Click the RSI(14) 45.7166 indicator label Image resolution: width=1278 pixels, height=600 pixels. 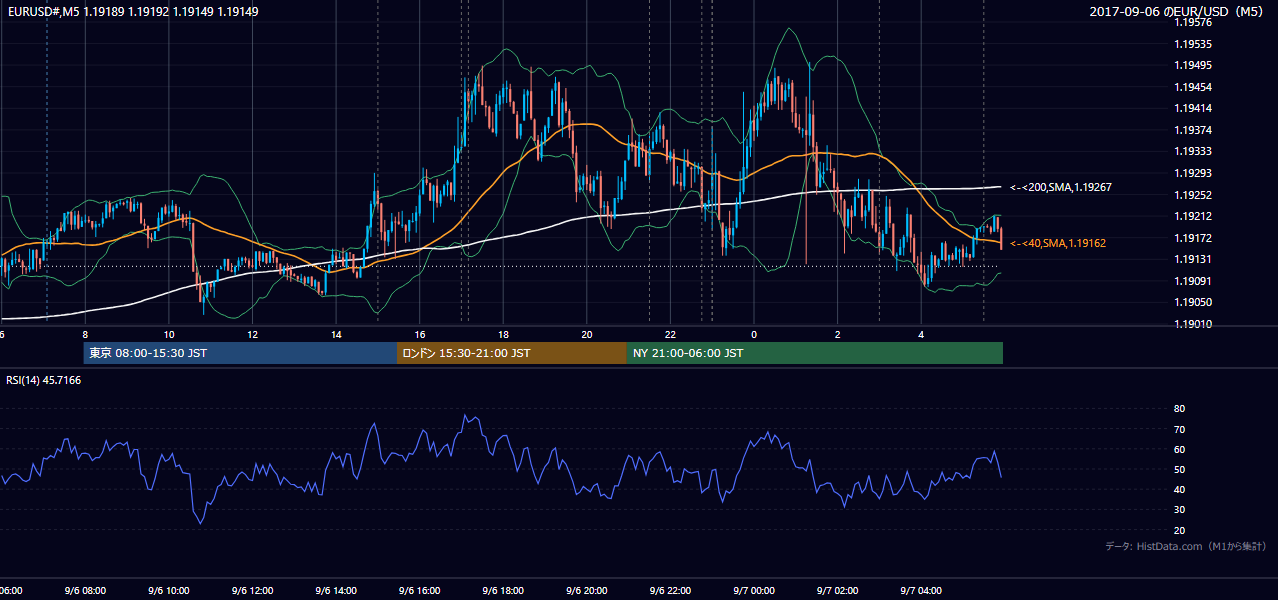pyautogui.click(x=44, y=380)
